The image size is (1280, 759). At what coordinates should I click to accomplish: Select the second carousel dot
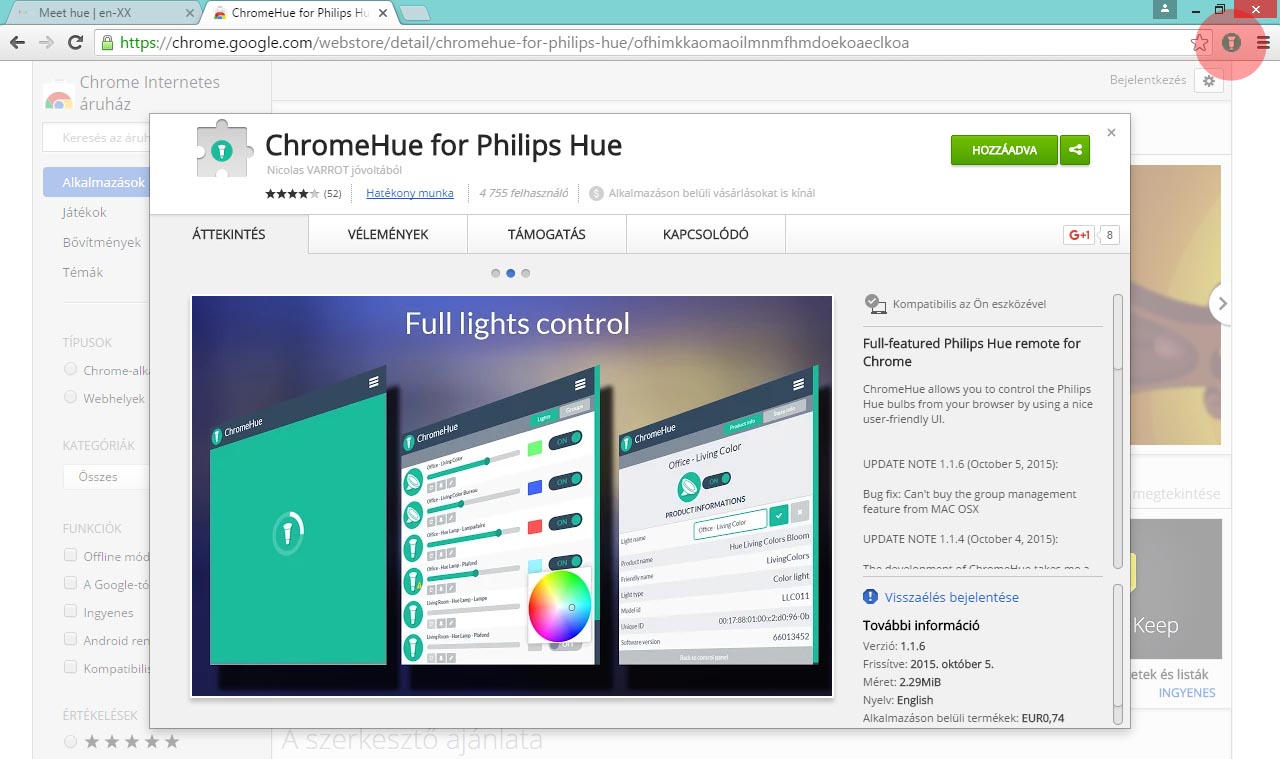coord(510,273)
